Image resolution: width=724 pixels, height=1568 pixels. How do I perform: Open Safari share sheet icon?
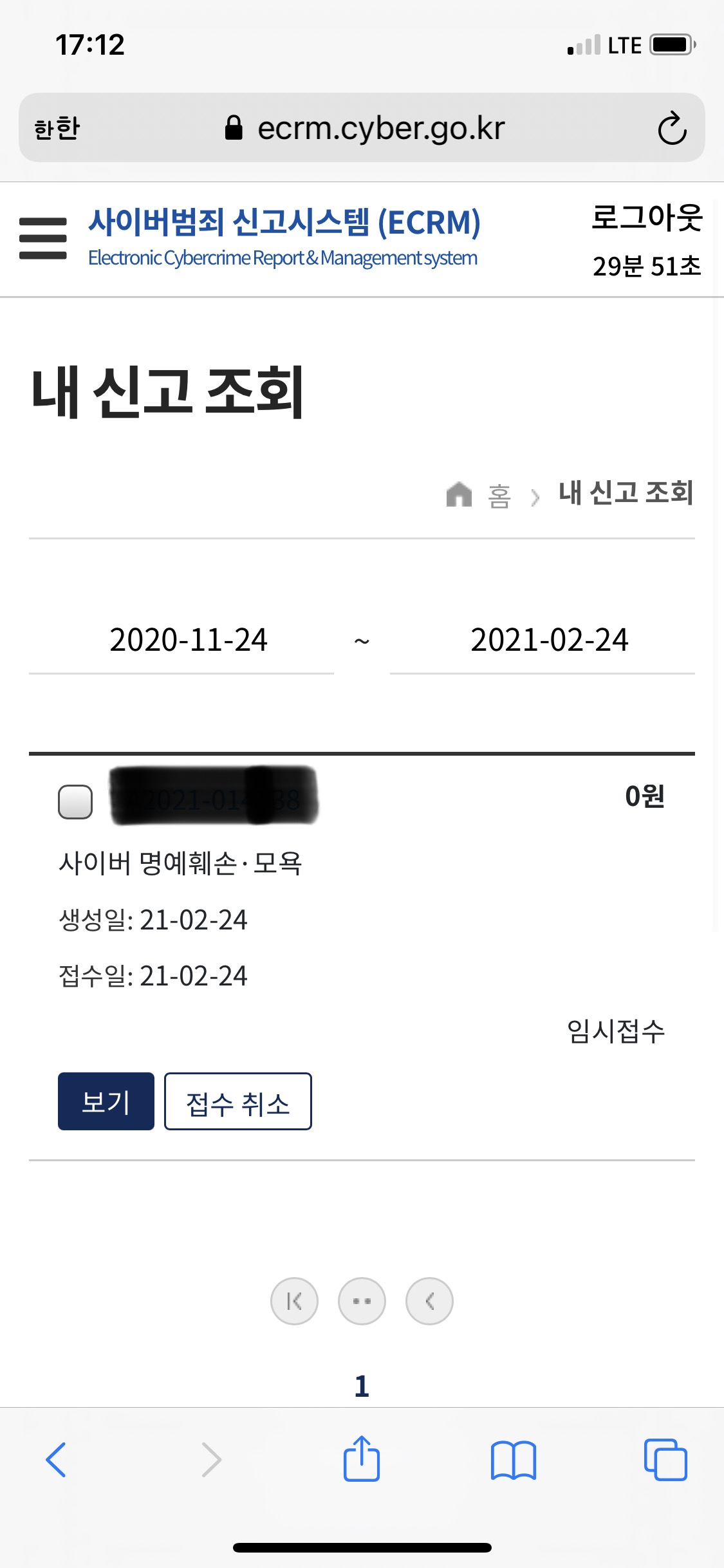pyautogui.click(x=362, y=1459)
